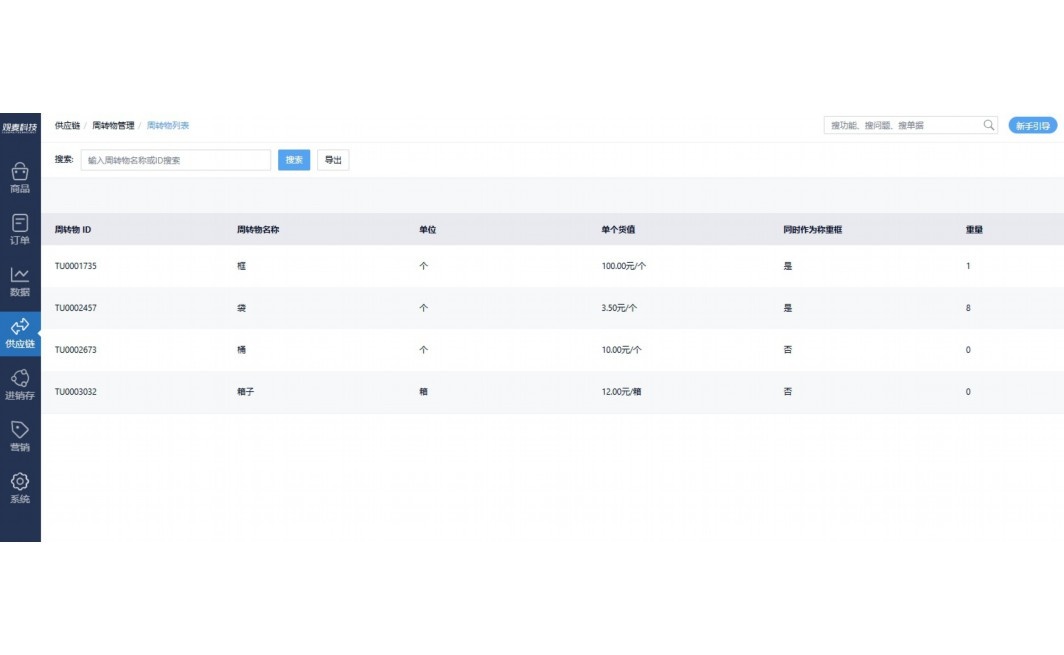Open the 订单 sidebar icon

coord(20,229)
